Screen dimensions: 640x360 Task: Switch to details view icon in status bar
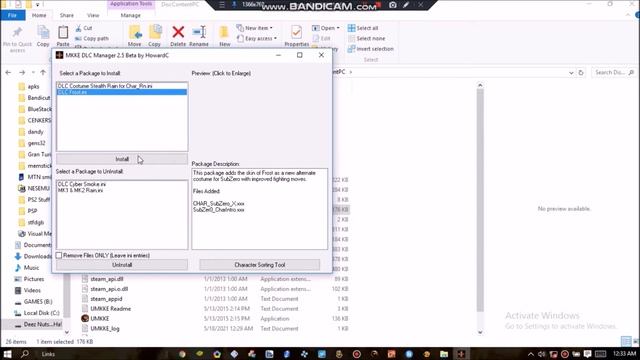click(x=626, y=341)
